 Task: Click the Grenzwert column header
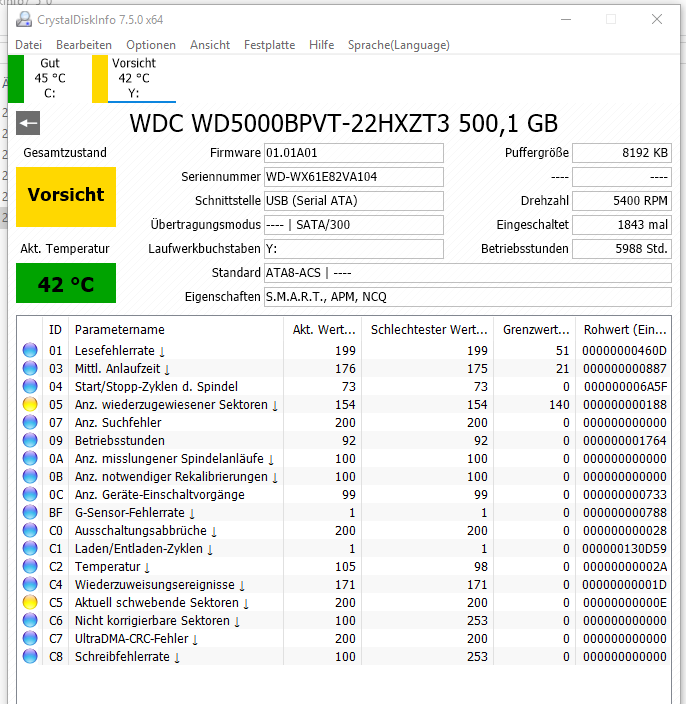click(534, 330)
